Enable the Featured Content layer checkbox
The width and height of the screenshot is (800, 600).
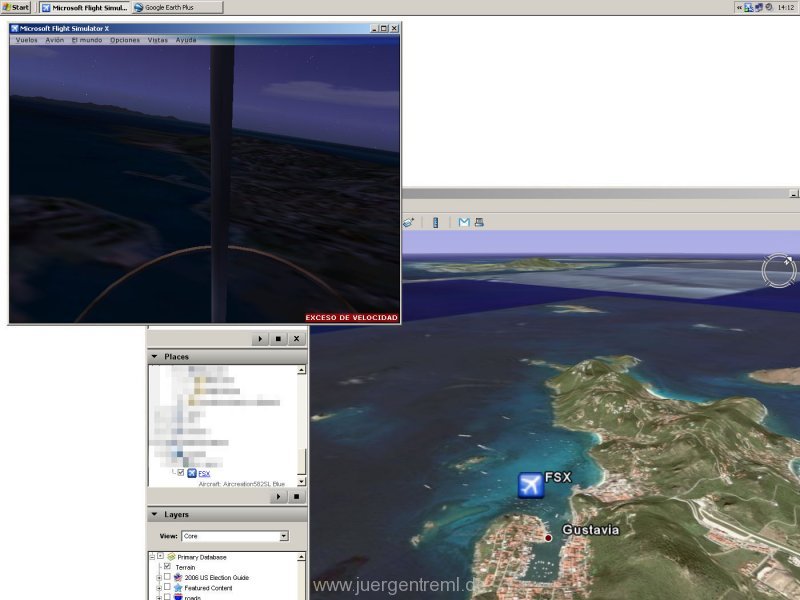pyautogui.click(x=167, y=587)
